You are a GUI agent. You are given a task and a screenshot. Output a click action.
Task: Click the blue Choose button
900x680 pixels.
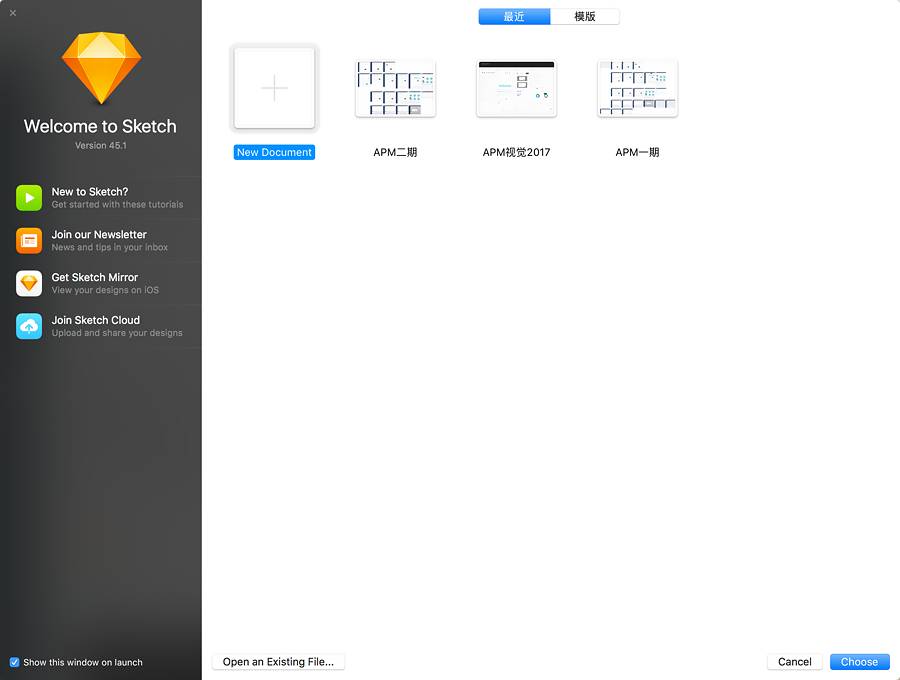(859, 662)
